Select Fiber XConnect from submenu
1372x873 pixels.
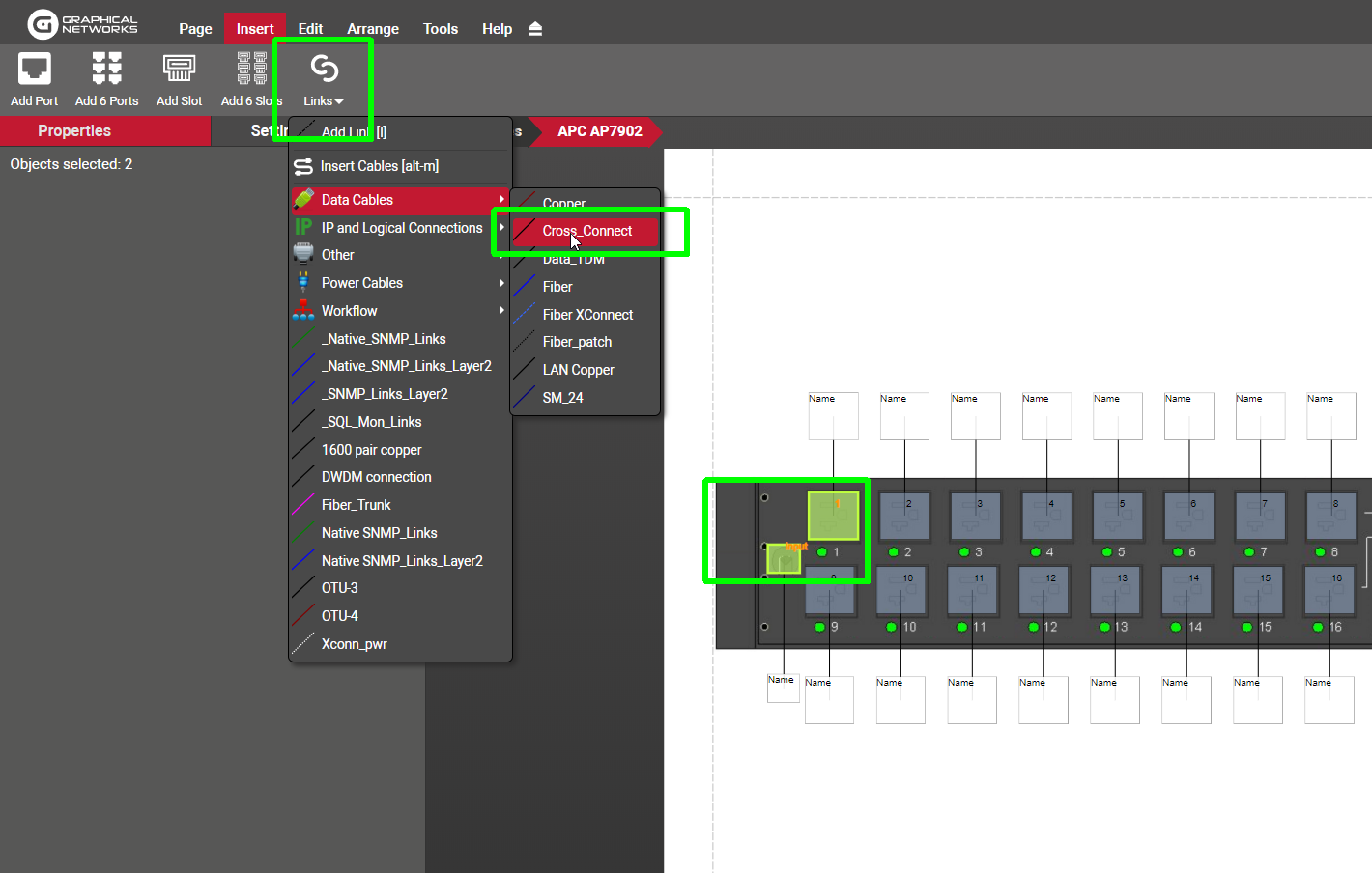click(x=587, y=315)
